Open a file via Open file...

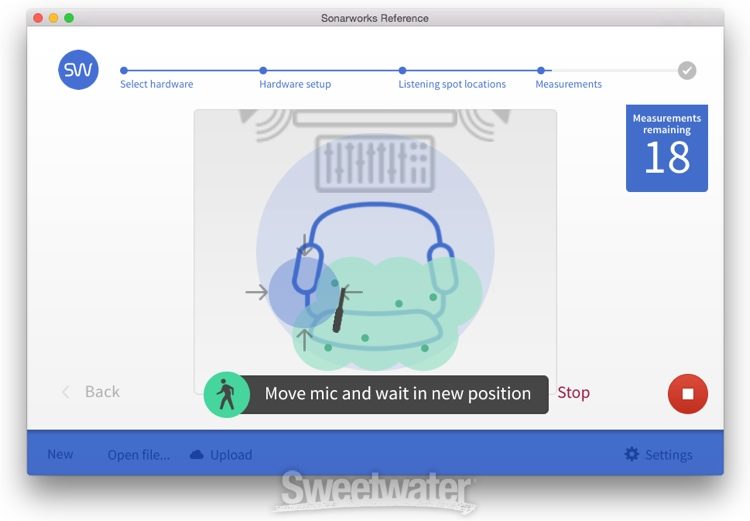(x=139, y=454)
